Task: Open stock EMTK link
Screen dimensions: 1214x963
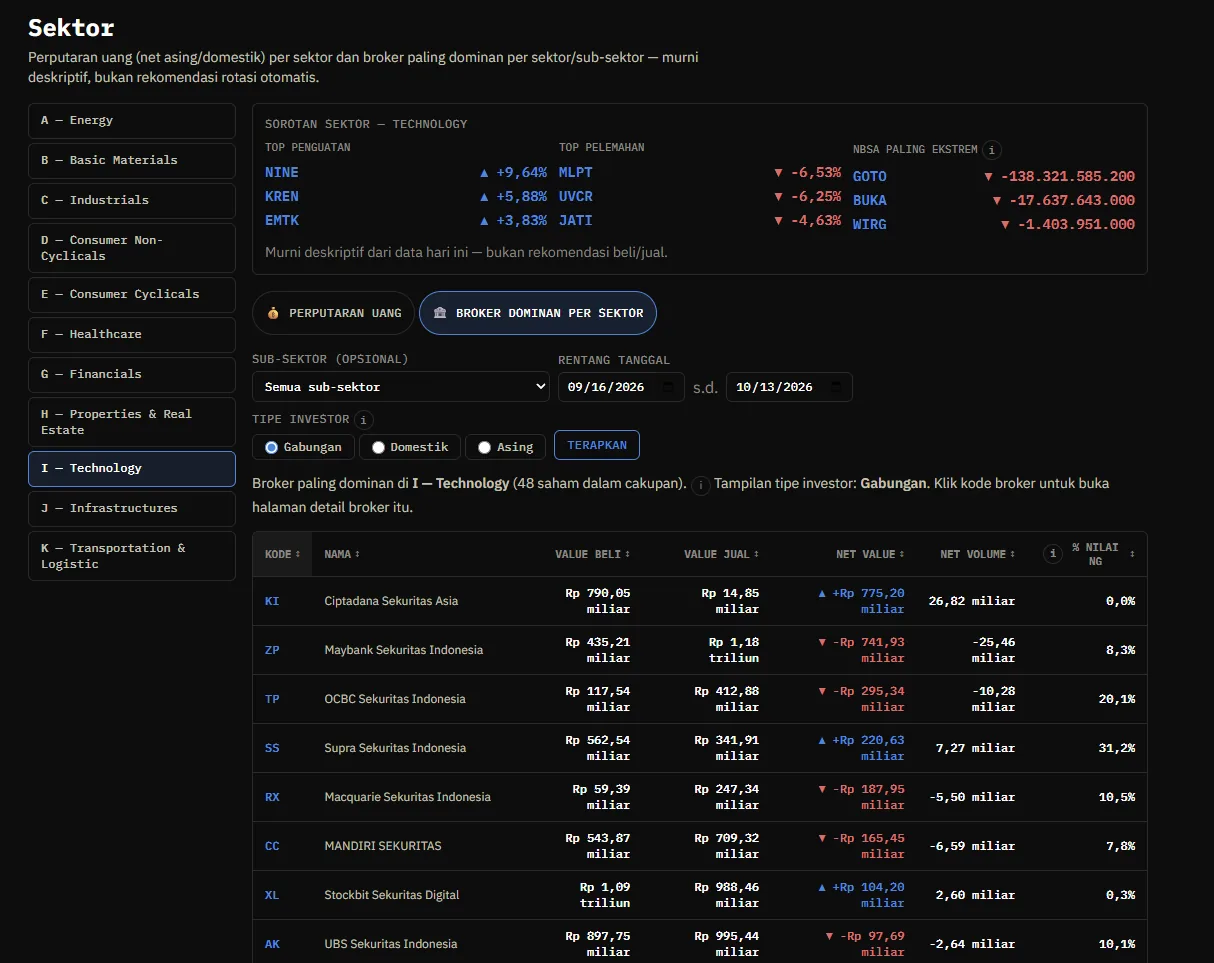Action: point(282,220)
